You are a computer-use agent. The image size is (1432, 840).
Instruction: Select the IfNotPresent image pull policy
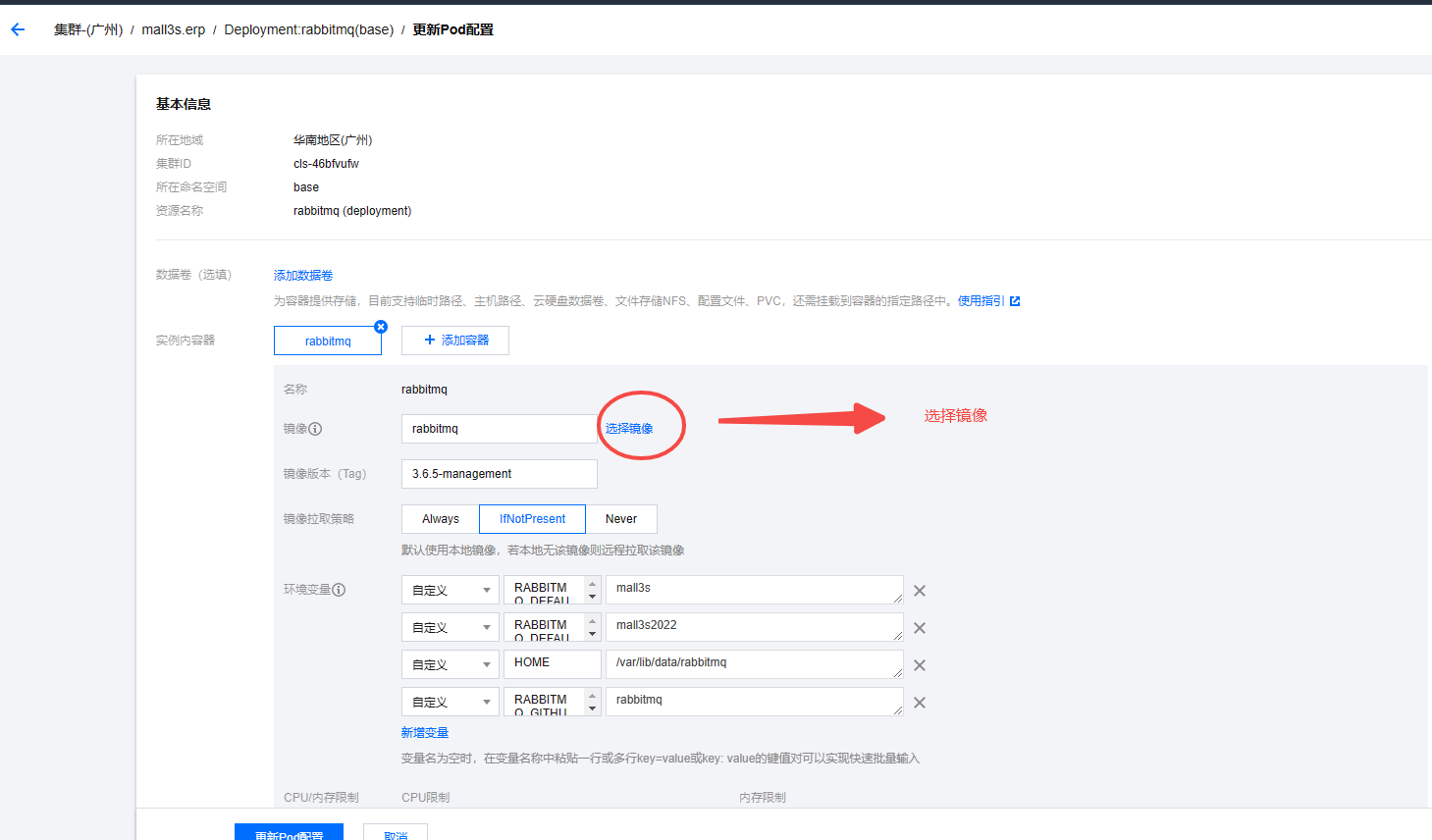(532, 519)
